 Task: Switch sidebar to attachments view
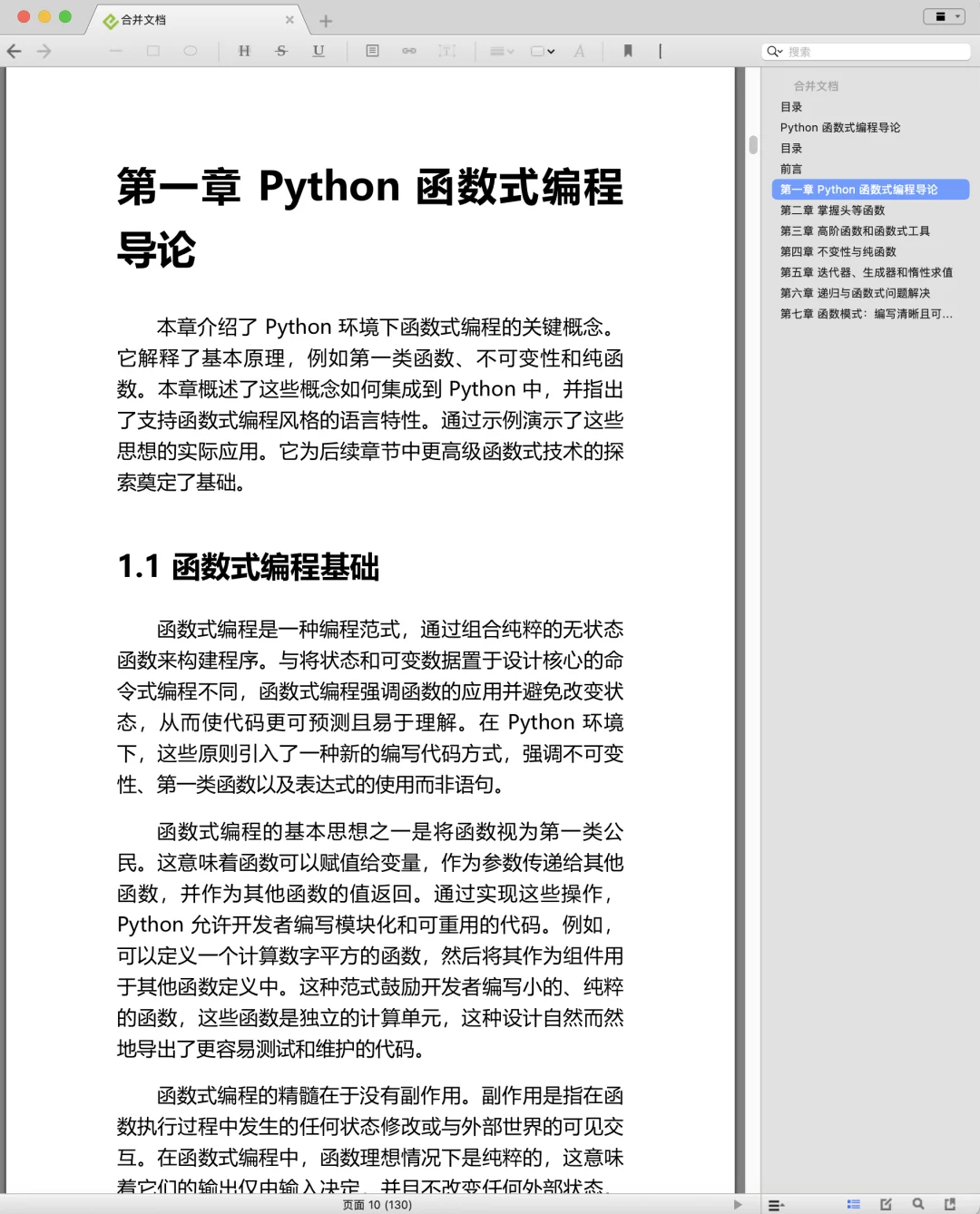[950, 1204]
